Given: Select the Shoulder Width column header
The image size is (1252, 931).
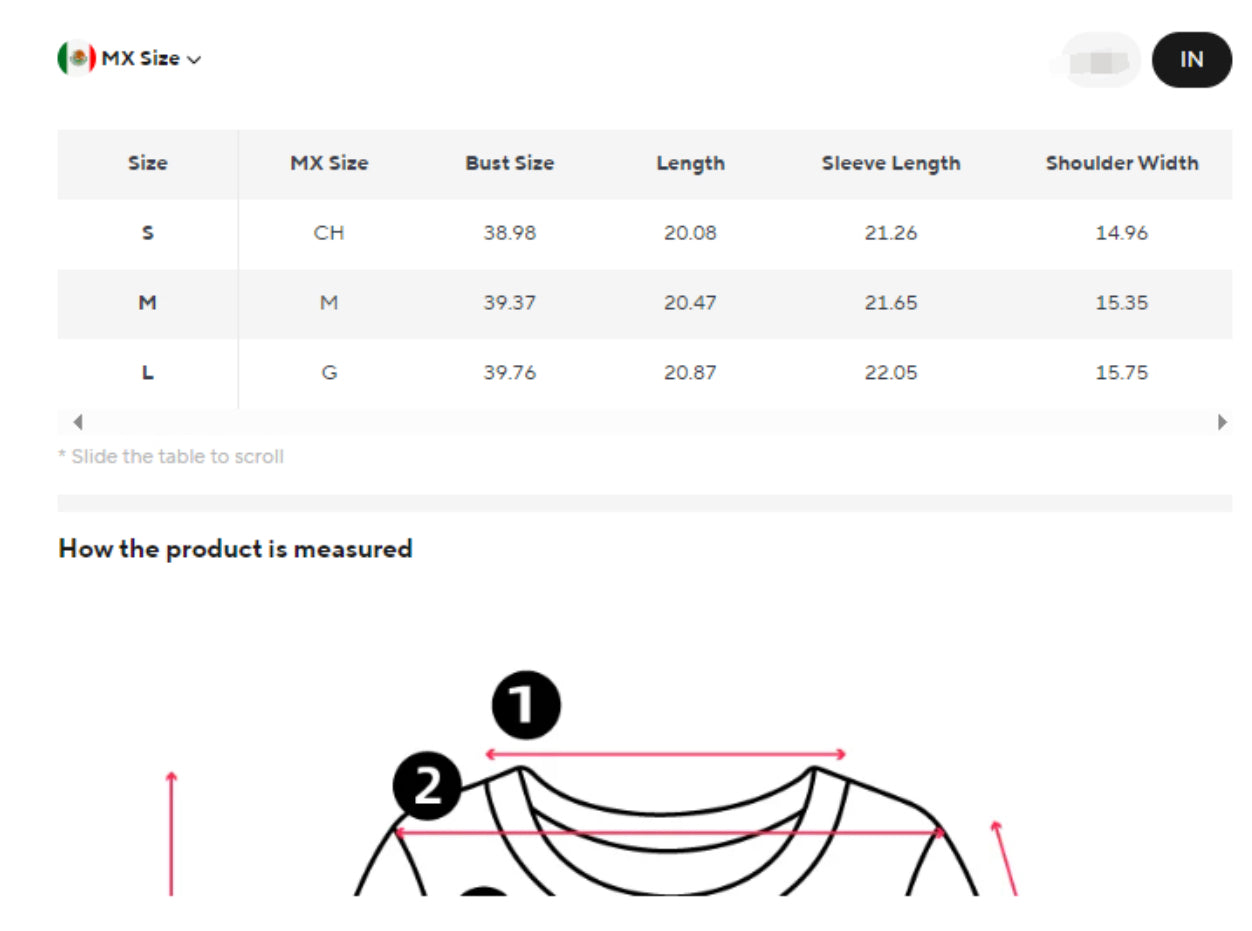Looking at the screenshot, I should tap(1121, 164).
